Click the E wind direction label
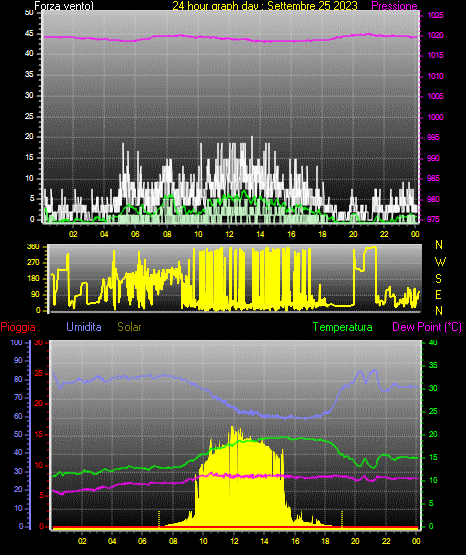466x555 pixels. tap(438, 294)
